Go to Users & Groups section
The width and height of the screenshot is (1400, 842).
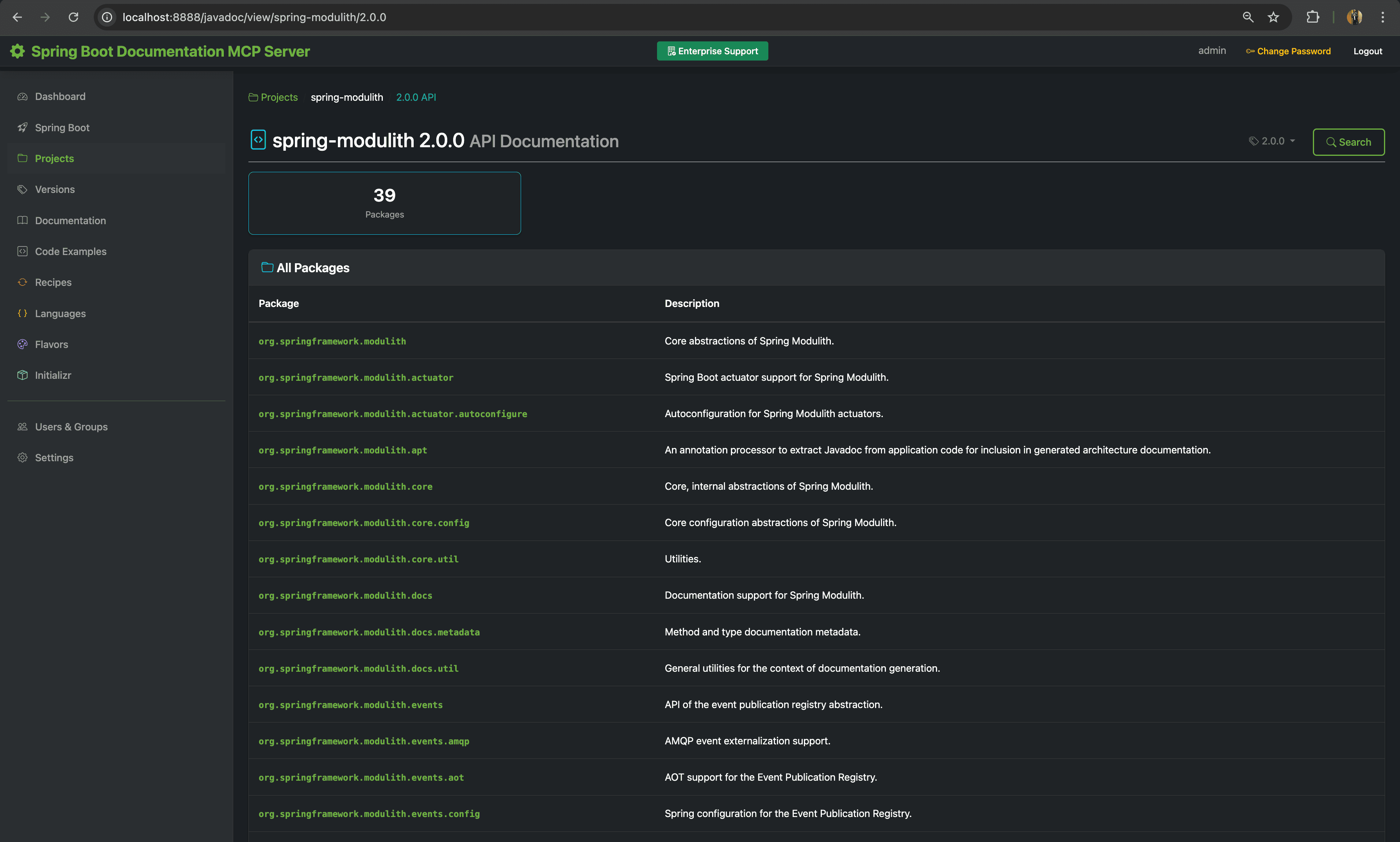[71, 427]
